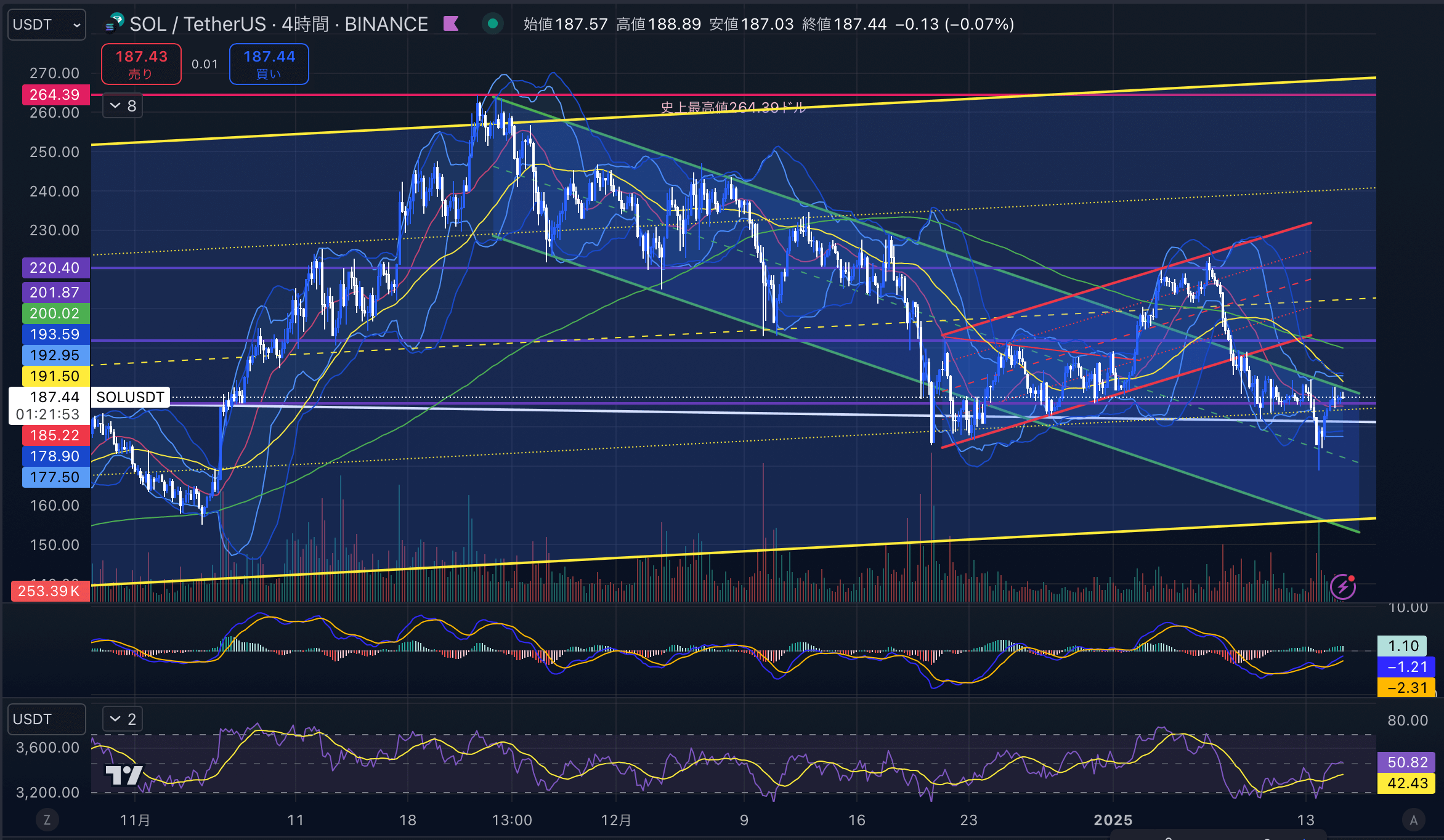
Task: Click the 3,200.00 axis label
Action: pos(47,793)
